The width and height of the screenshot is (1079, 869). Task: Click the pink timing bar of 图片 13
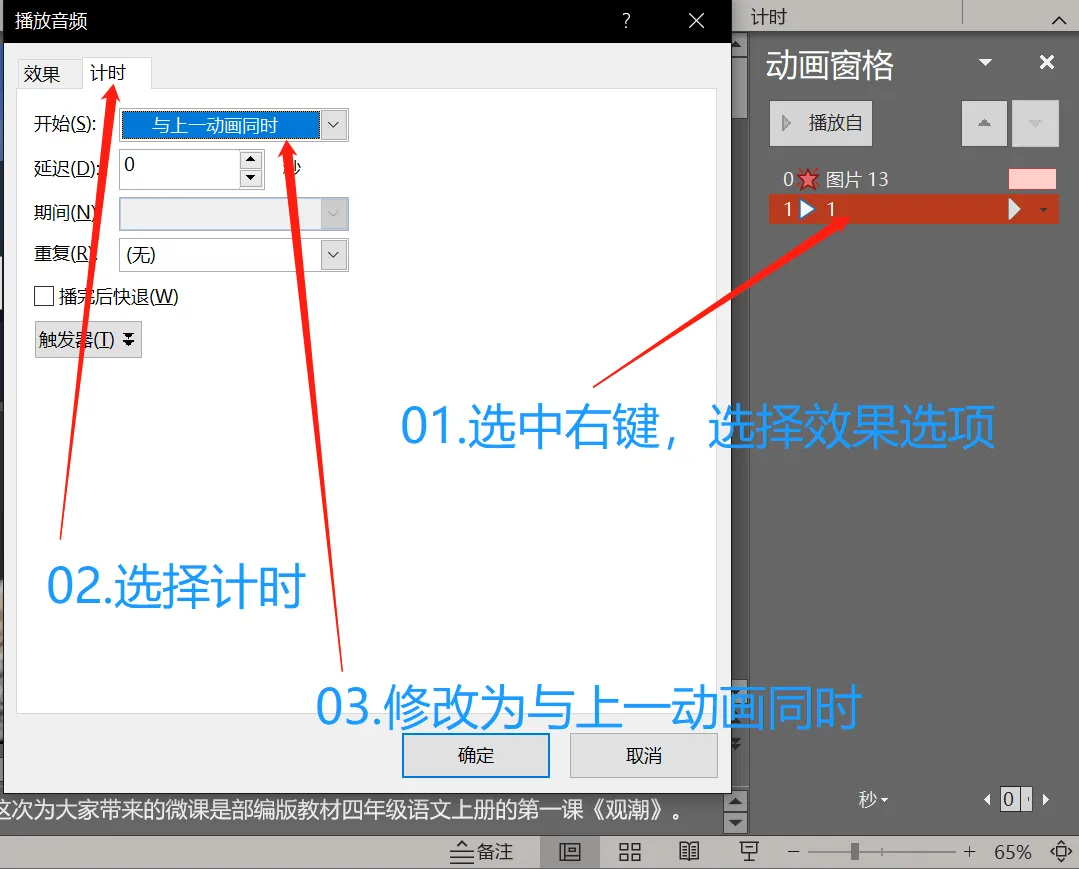1032,179
